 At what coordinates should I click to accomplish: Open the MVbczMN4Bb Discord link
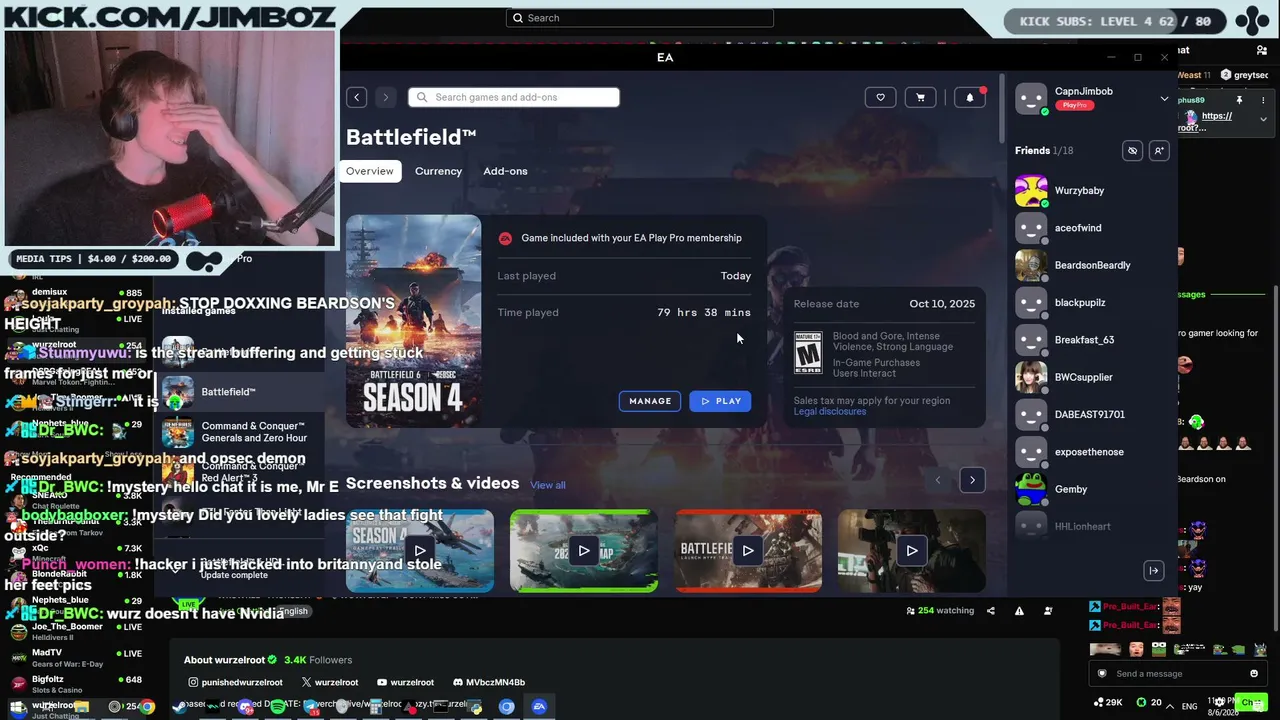pos(488,683)
